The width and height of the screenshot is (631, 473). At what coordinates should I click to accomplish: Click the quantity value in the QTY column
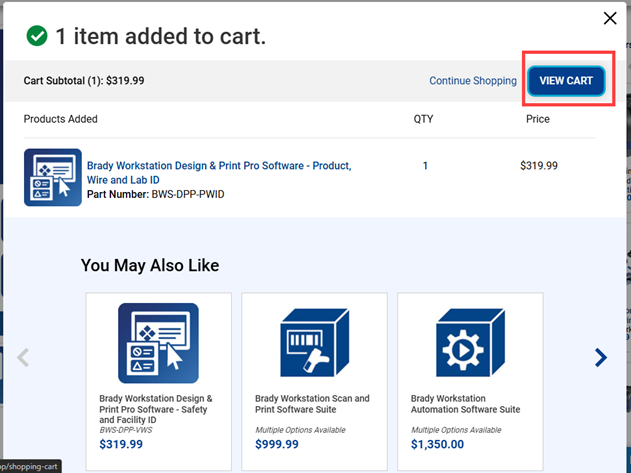coord(424,166)
